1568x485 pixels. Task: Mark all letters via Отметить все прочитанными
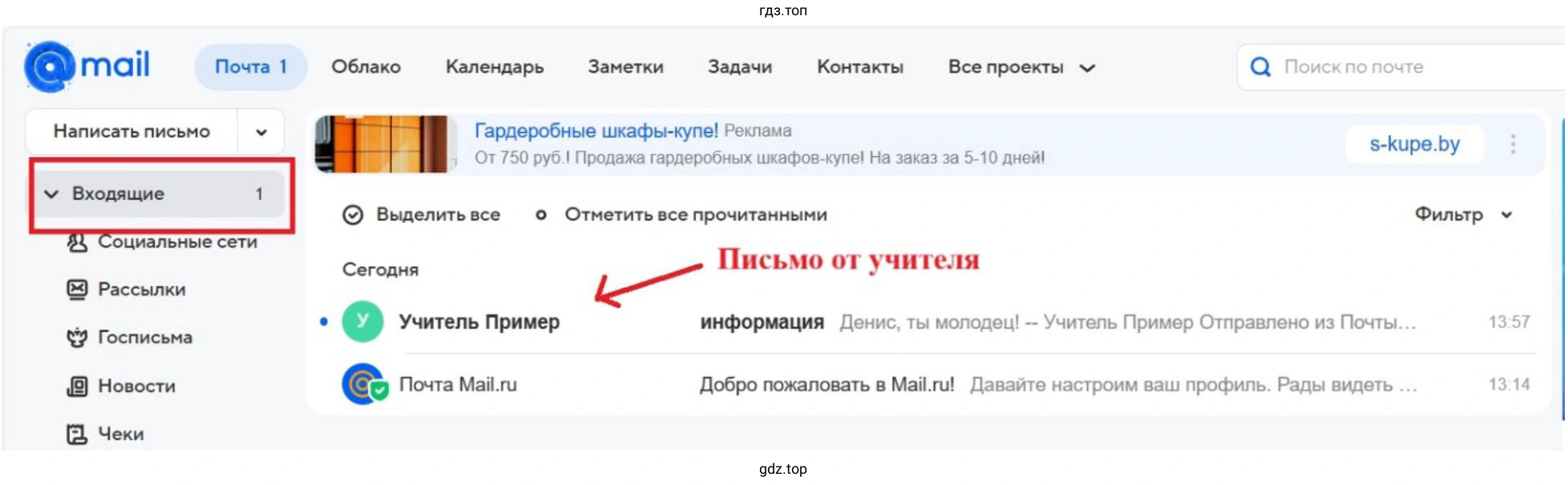696,215
